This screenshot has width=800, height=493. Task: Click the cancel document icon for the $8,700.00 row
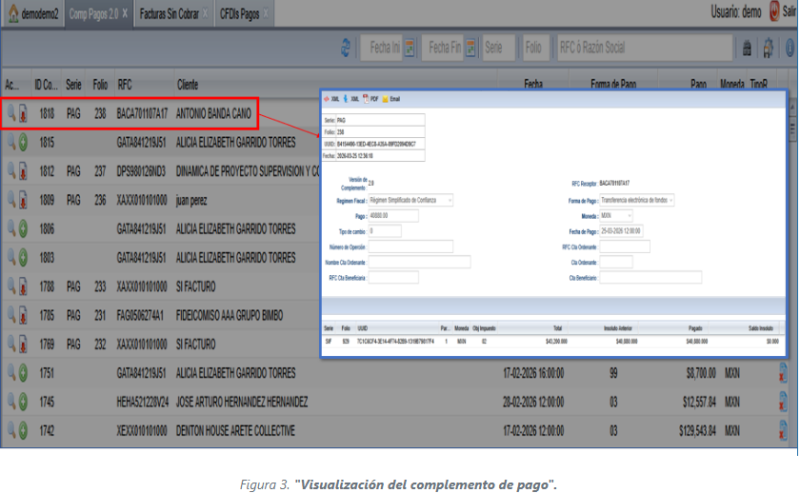pos(782,373)
